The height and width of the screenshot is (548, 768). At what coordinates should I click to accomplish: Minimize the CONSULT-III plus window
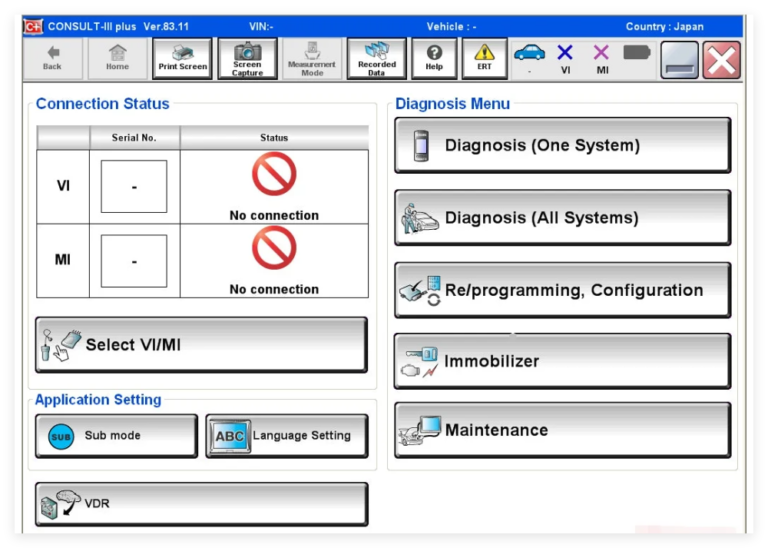(x=679, y=60)
